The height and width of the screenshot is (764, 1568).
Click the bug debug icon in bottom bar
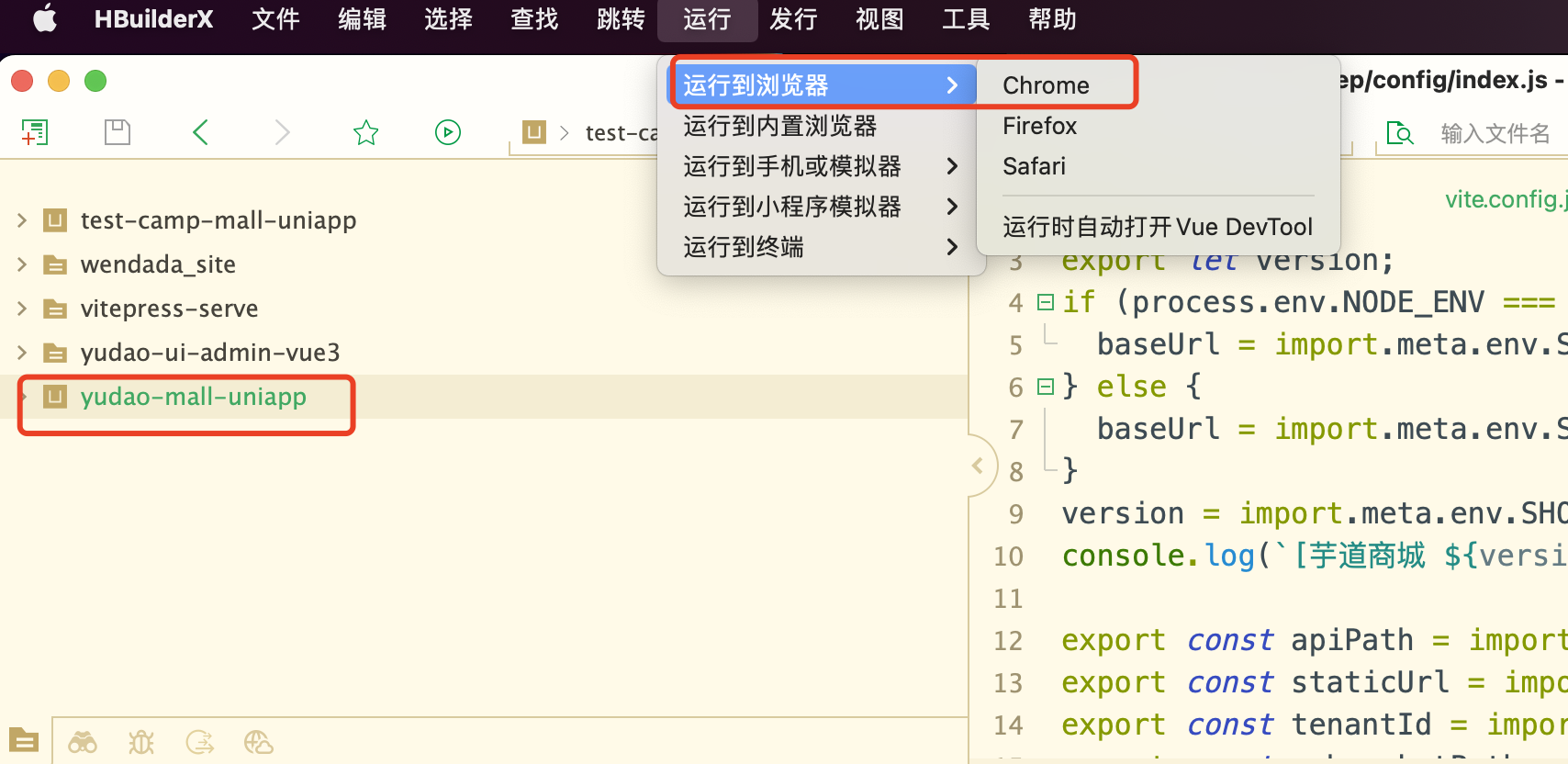click(x=141, y=742)
